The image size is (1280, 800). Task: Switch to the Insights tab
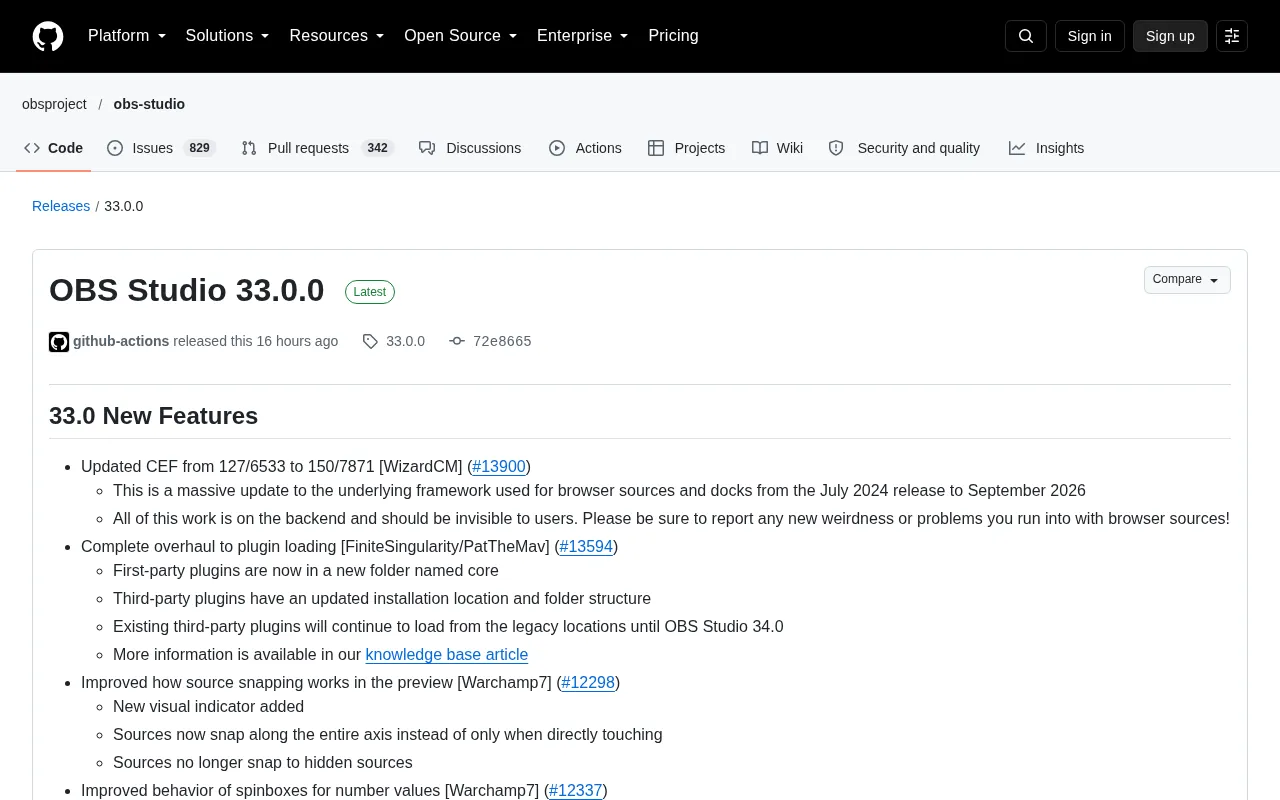pos(1046,148)
